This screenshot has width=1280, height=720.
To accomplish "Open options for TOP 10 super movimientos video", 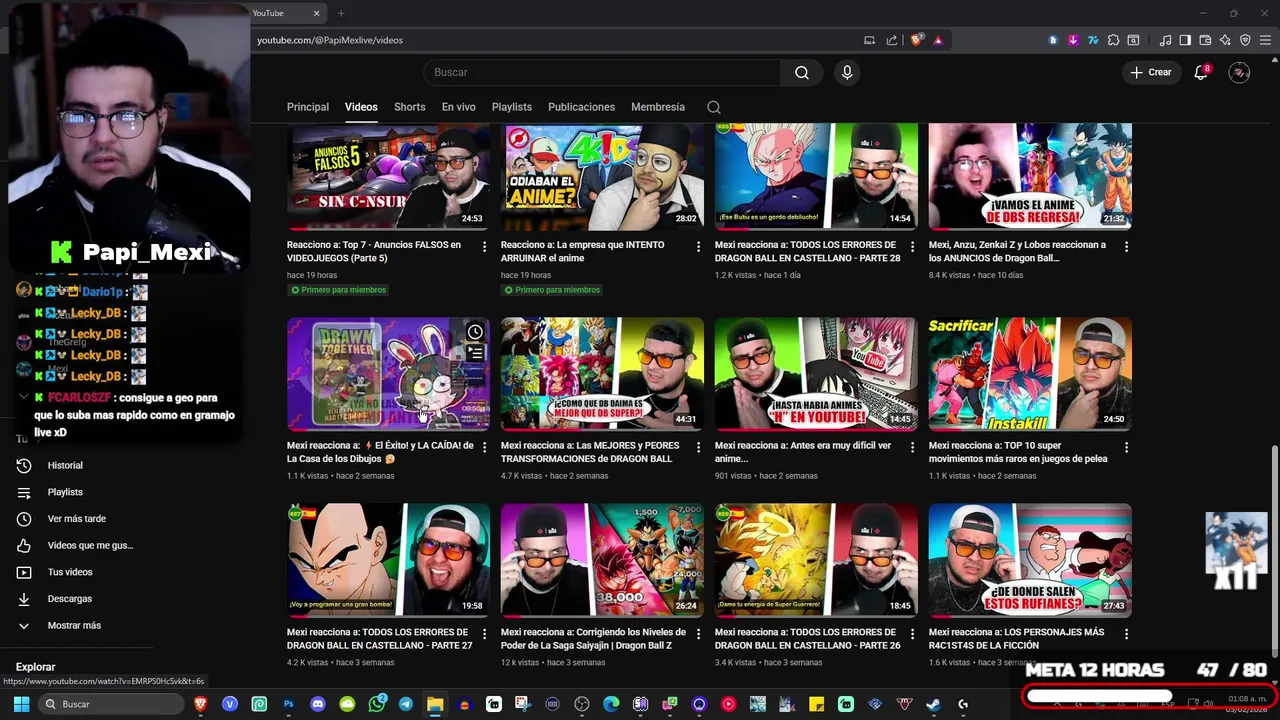I will pyautogui.click(x=1127, y=447).
